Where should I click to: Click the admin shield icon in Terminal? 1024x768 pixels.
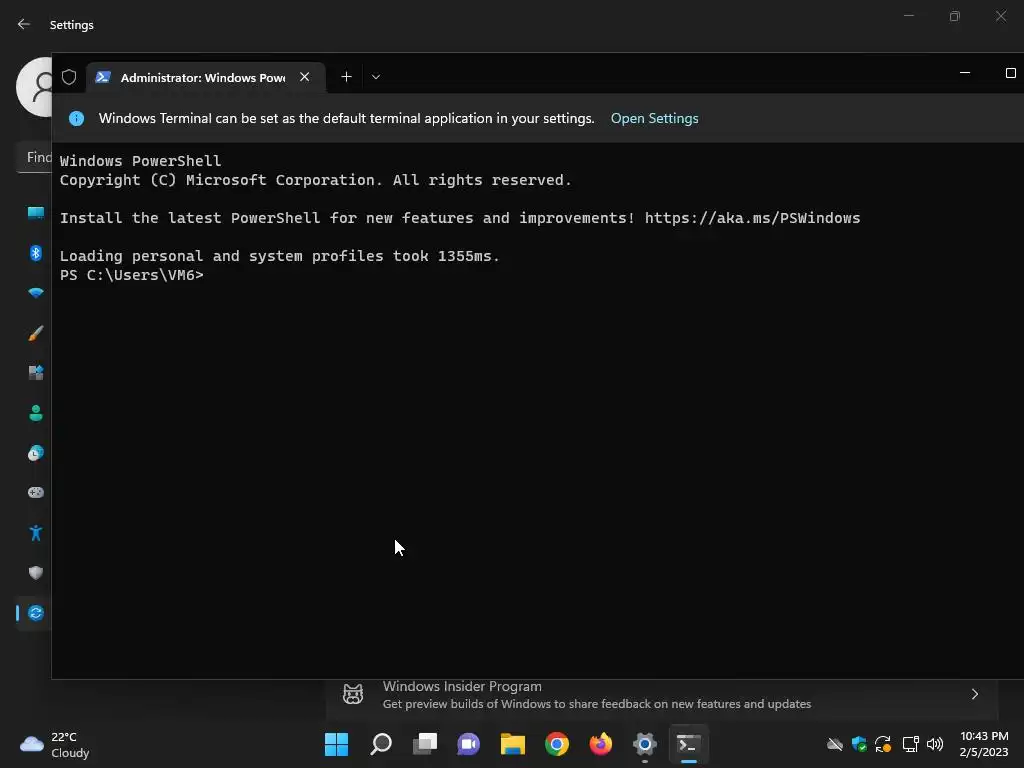pos(69,77)
